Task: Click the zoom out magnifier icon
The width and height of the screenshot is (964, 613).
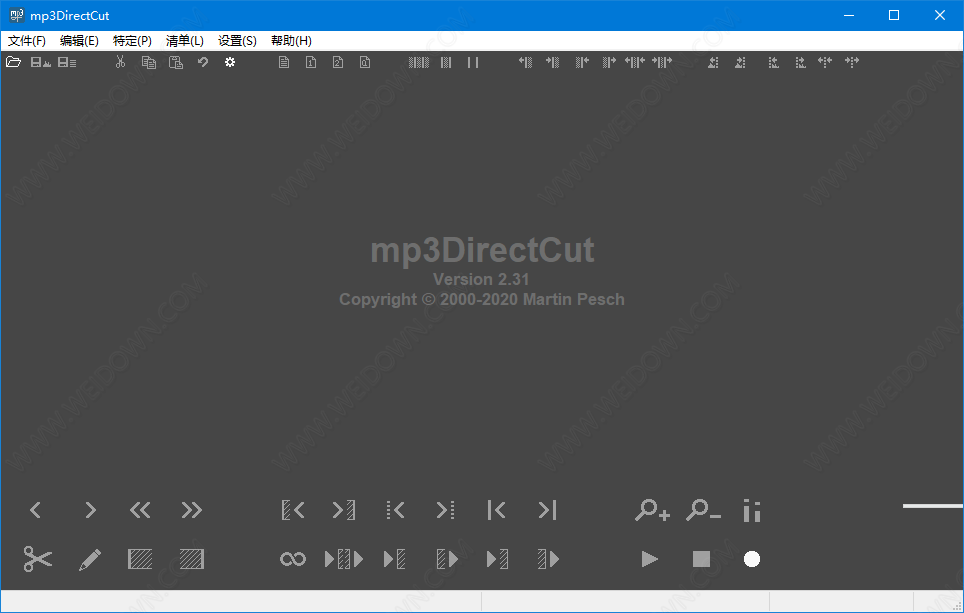Action: (703, 511)
